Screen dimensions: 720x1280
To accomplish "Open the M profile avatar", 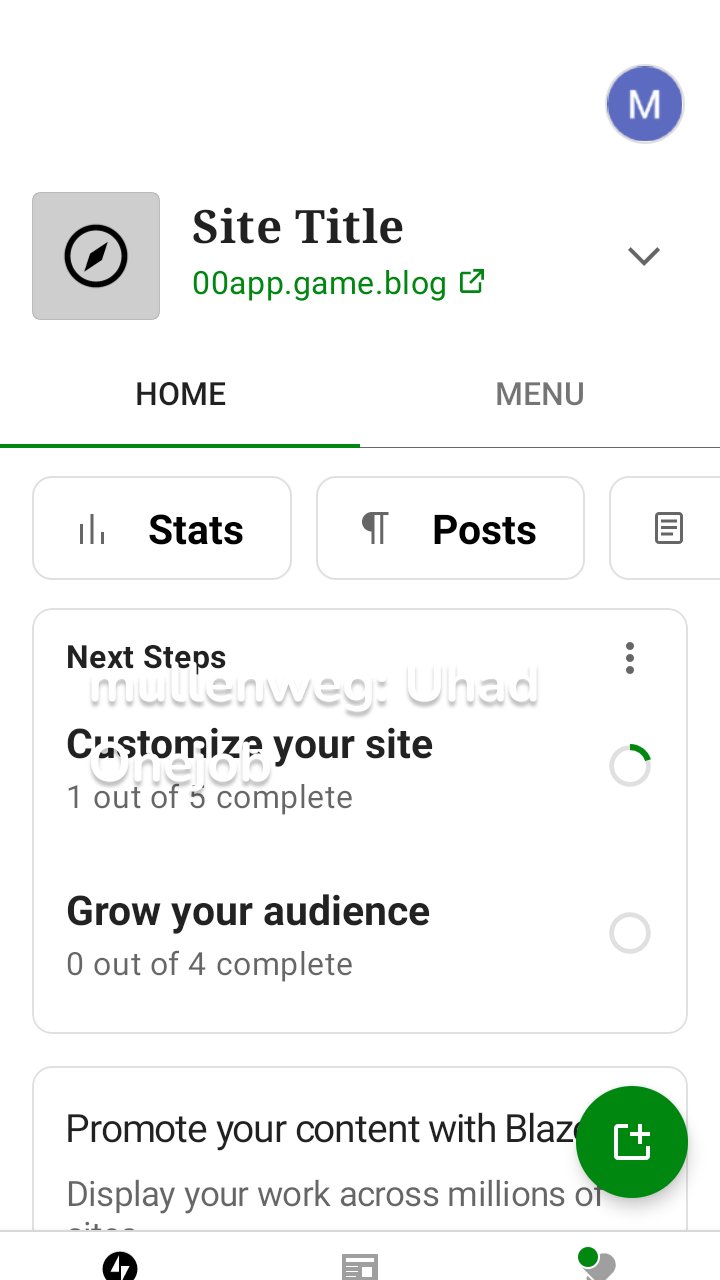I will [x=644, y=104].
